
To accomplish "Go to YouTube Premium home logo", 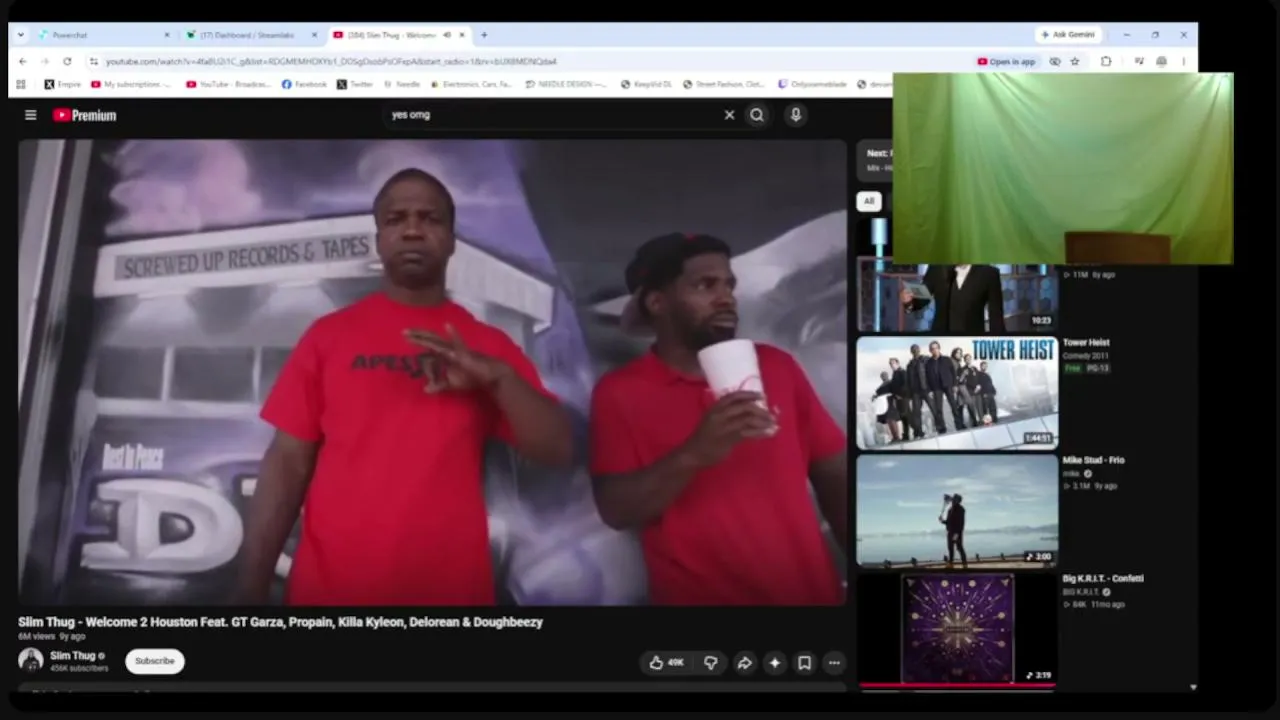I will pyautogui.click(x=85, y=115).
